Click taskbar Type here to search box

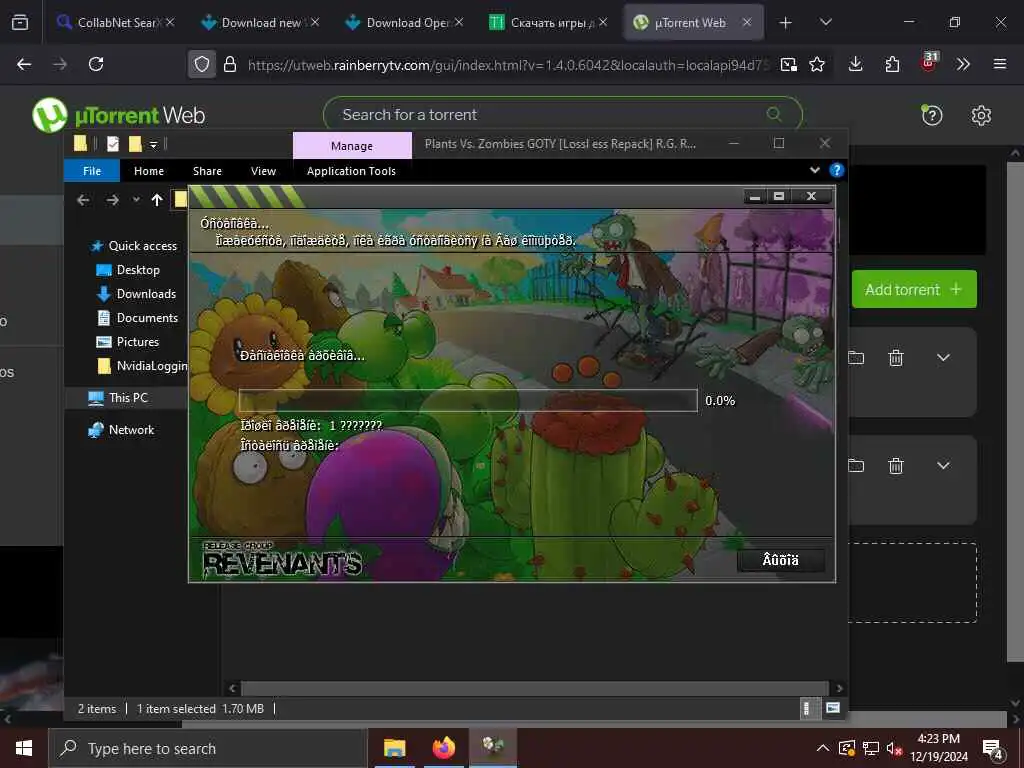[x=208, y=748]
